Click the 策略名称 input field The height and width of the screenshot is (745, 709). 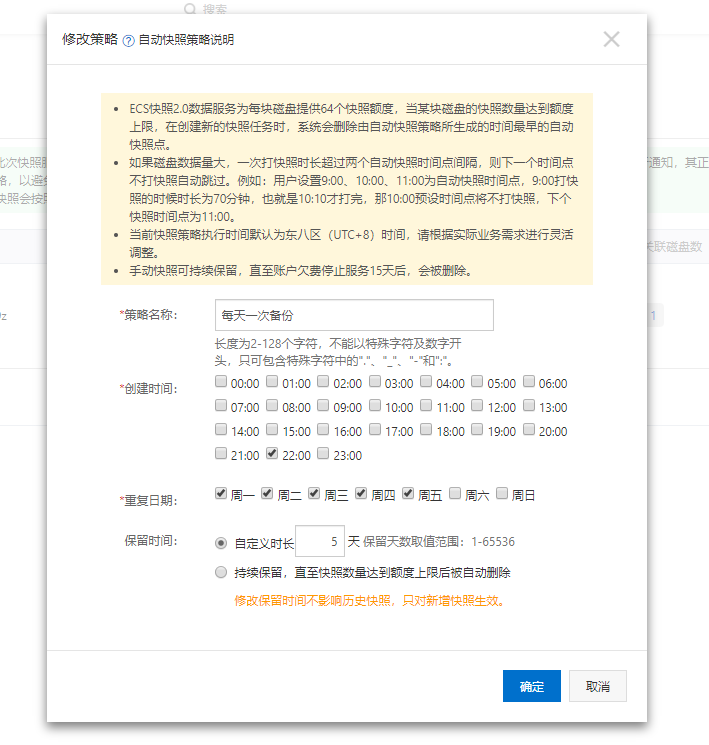tap(354, 315)
